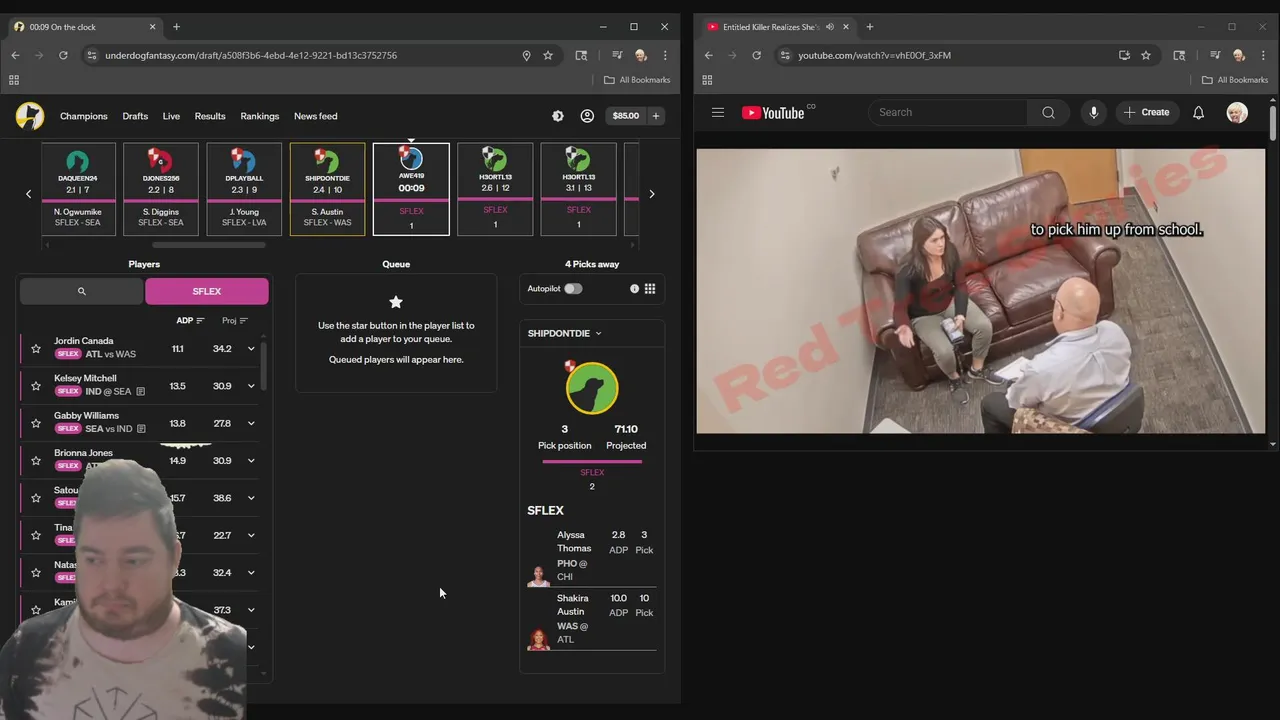Open the Results page
Image resolution: width=1280 pixels, height=720 pixels.
coord(210,116)
